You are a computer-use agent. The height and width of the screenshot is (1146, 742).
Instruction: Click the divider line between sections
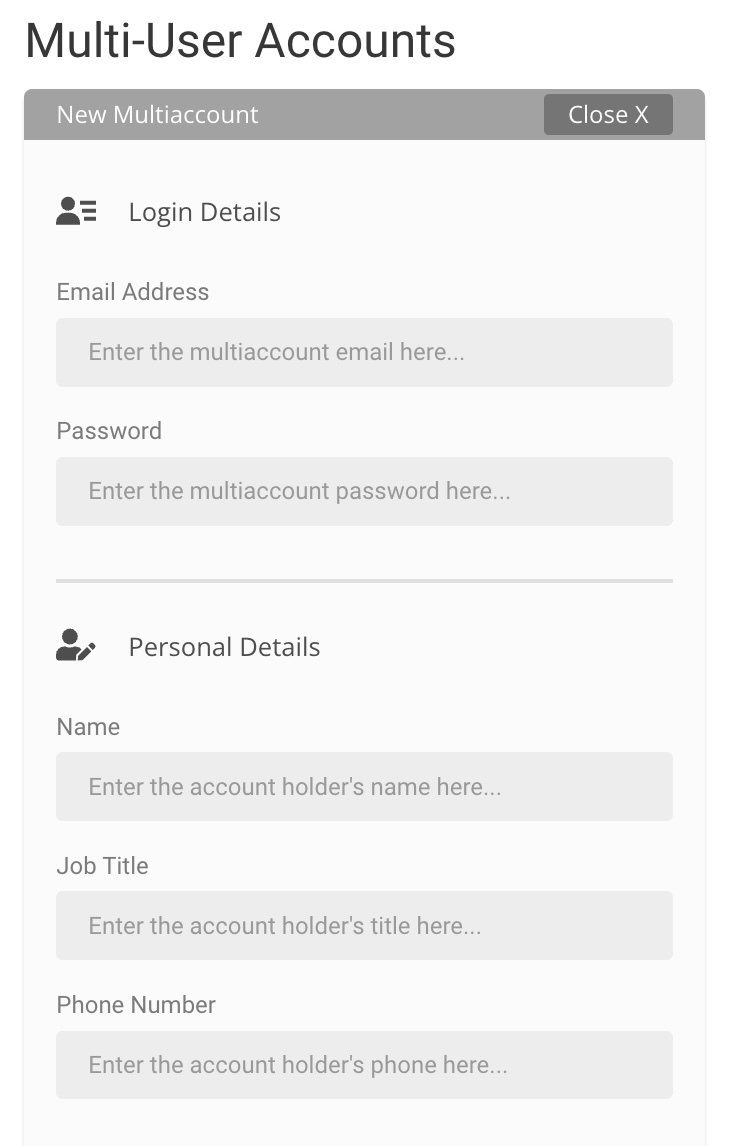click(364, 581)
